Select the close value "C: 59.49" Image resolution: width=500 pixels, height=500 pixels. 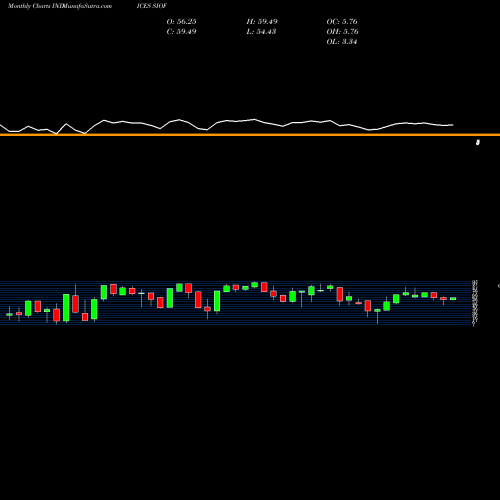(181, 31)
